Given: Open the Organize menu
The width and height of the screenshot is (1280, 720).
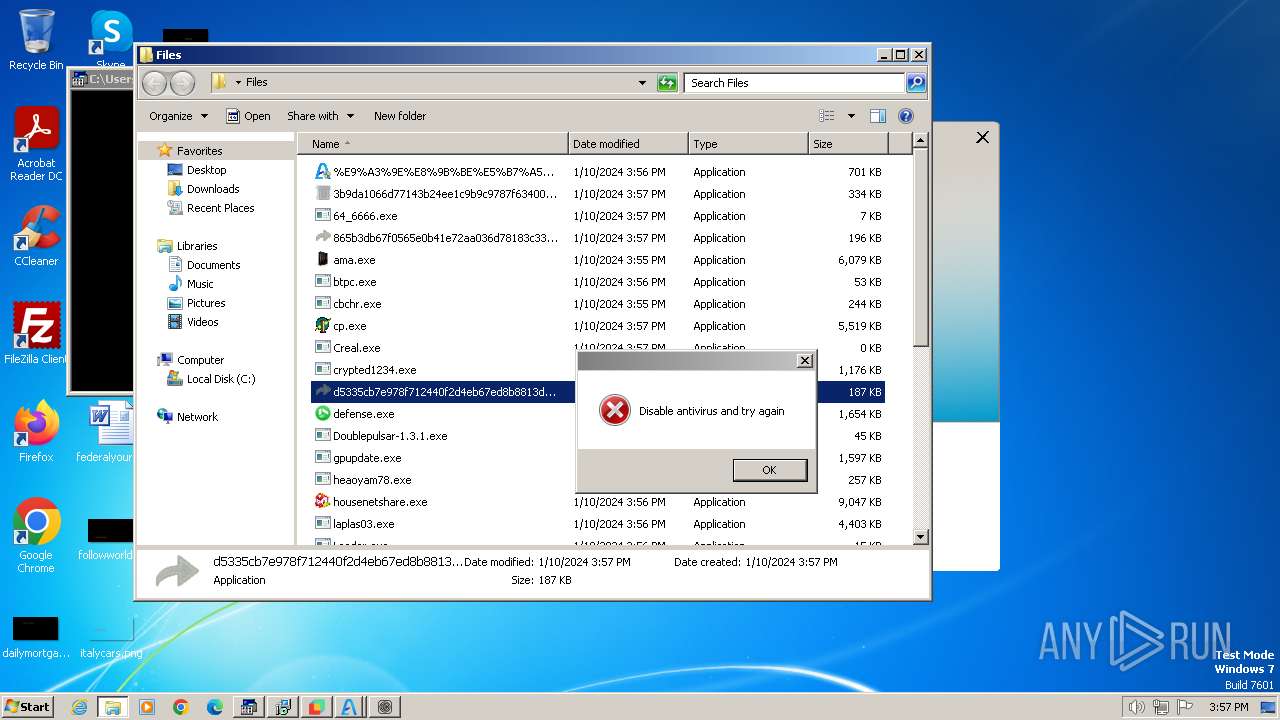Looking at the screenshot, I should click(179, 116).
